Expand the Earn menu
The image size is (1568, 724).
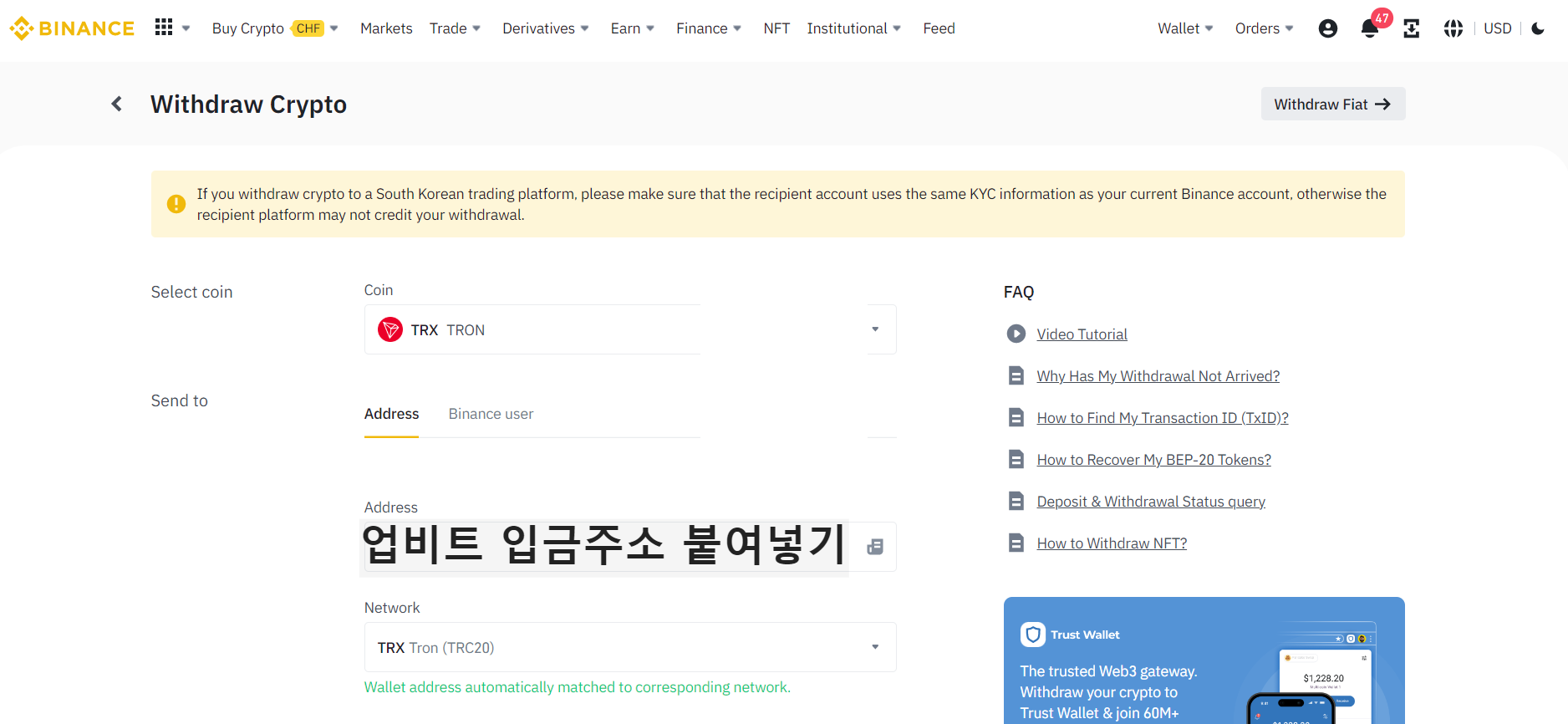[x=633, y=28]
